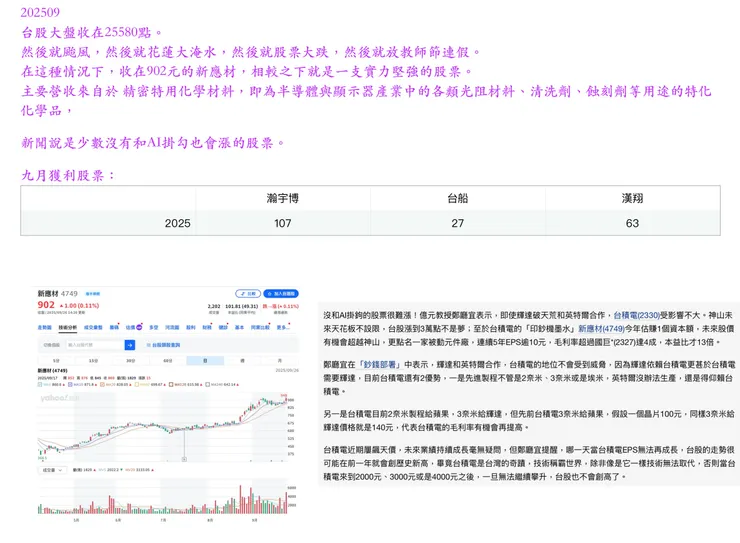Click the stock code input field
740x543 pixels.
(95, 345)
